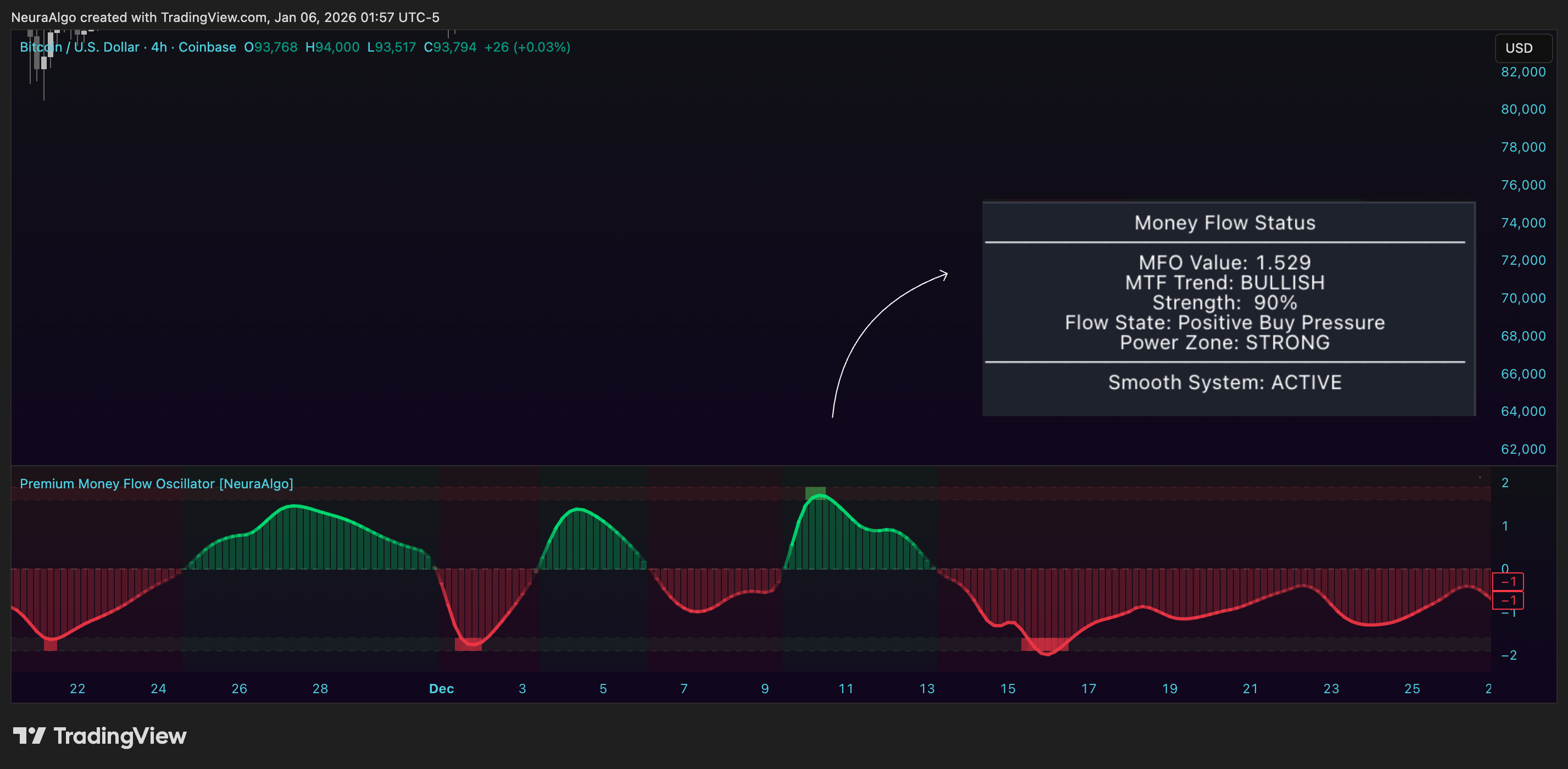Click the 76,000 price axis label
Viewport: 1568px width, 769px height.
pyautogui.click(x=1523, y=185)
